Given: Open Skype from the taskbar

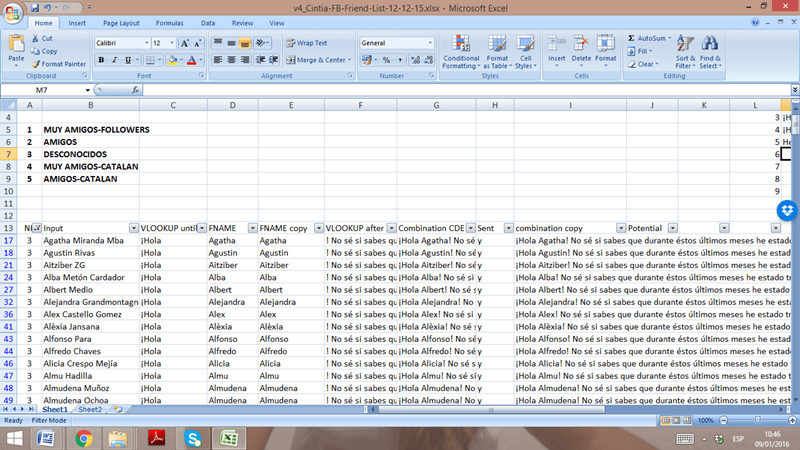Looking at the screenshot, I should tap(191, 437).
